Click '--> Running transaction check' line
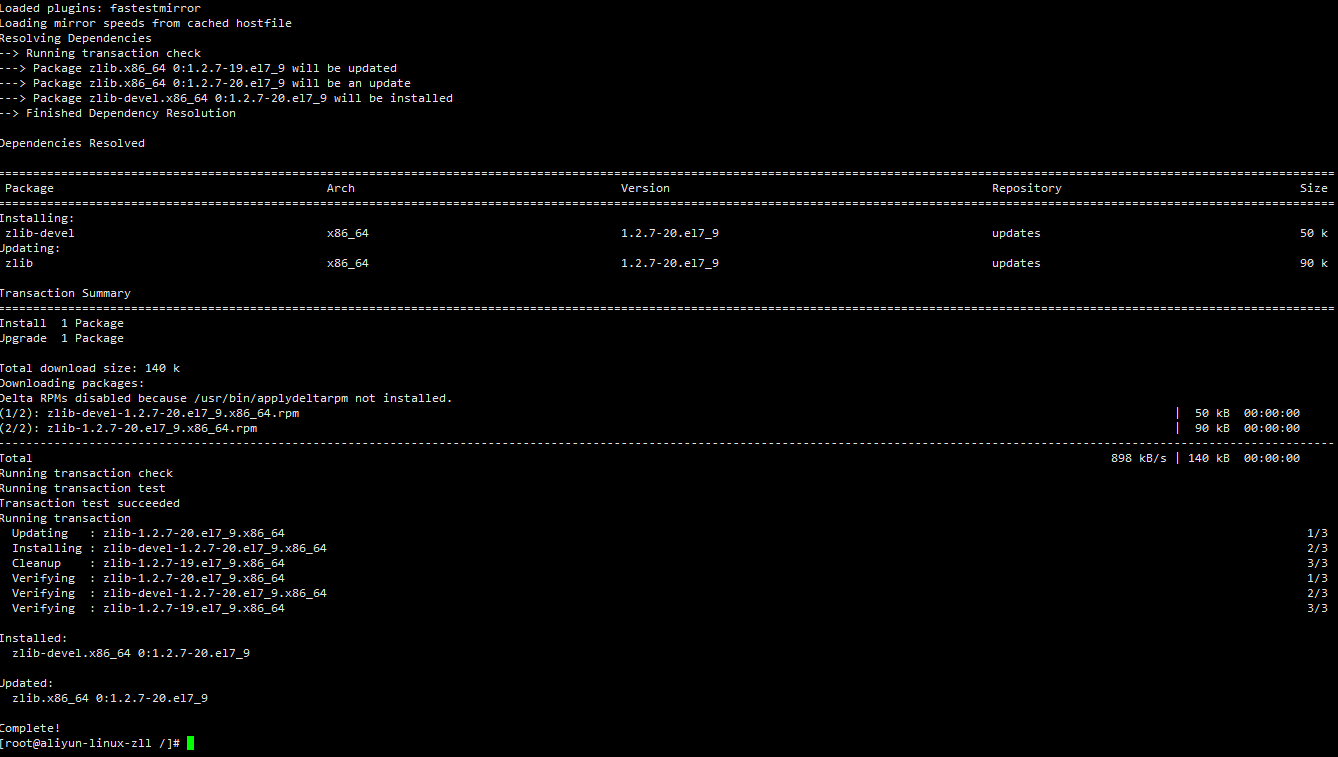Image resolution: width=1338 pixels, height=757 pixels. pos(100,53)
